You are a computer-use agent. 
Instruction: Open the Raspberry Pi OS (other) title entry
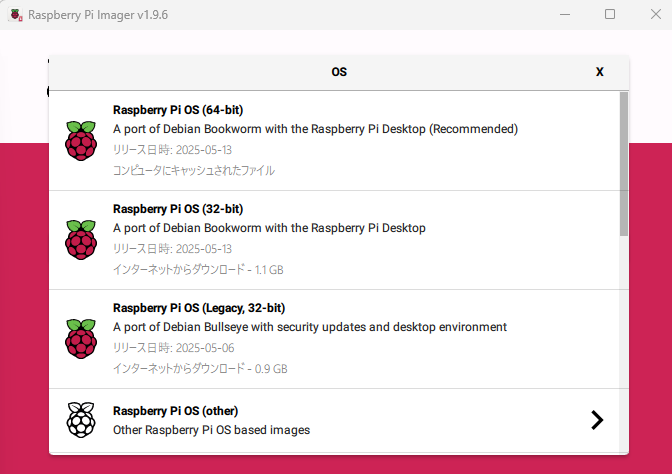[175, 411]
